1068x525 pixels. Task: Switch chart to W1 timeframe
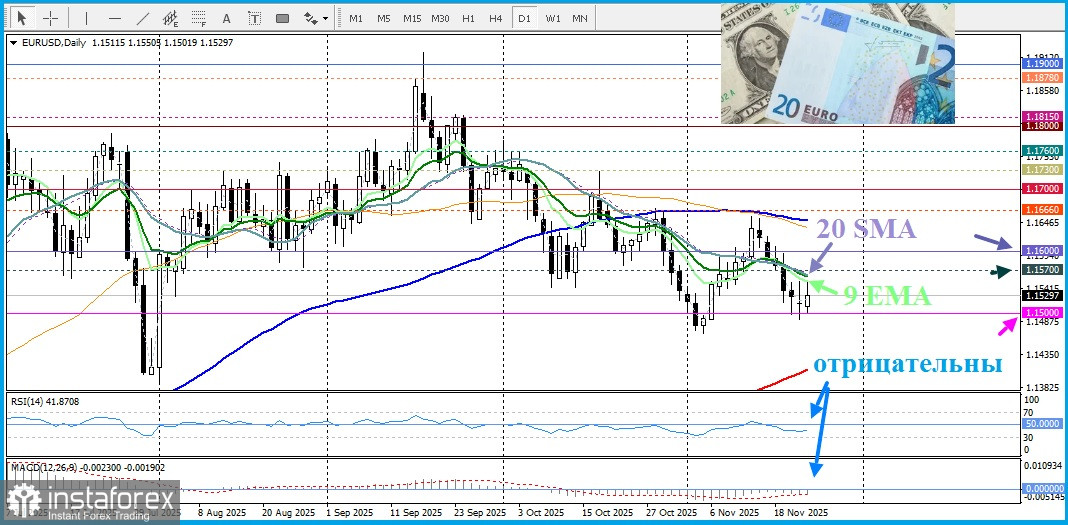(x=552, y=18)
